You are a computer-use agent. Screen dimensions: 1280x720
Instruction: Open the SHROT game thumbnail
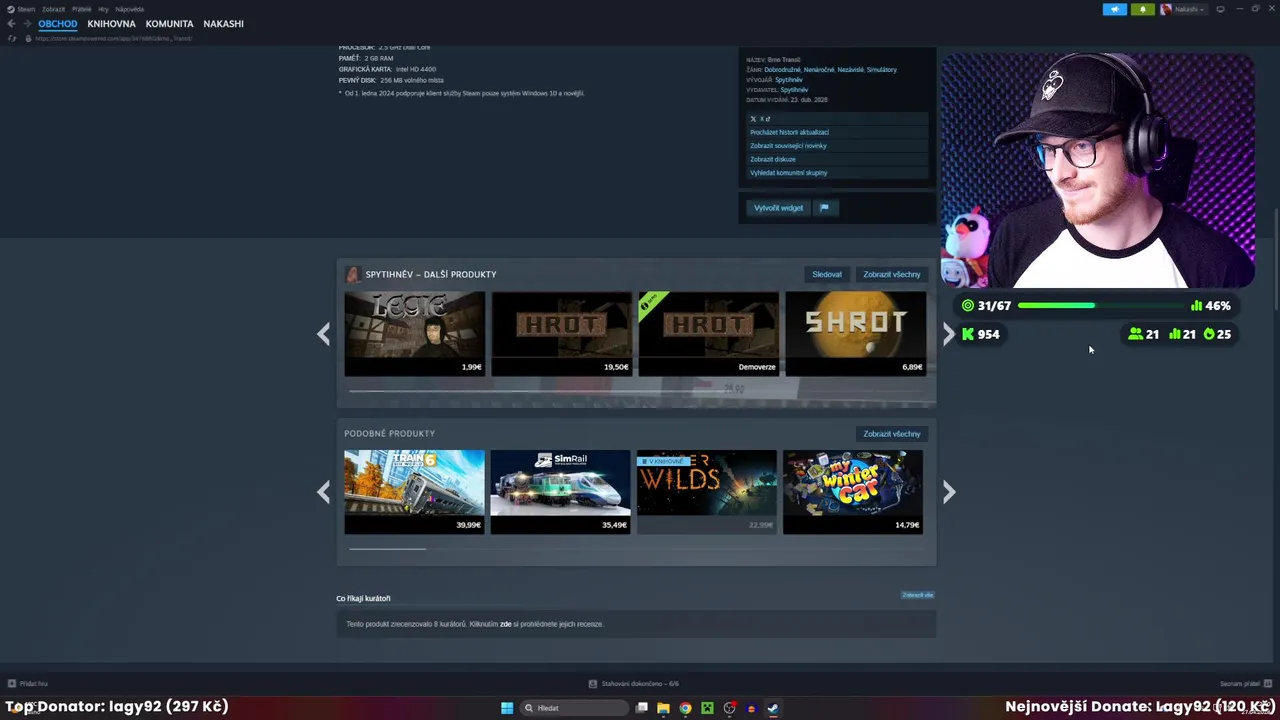855,334
